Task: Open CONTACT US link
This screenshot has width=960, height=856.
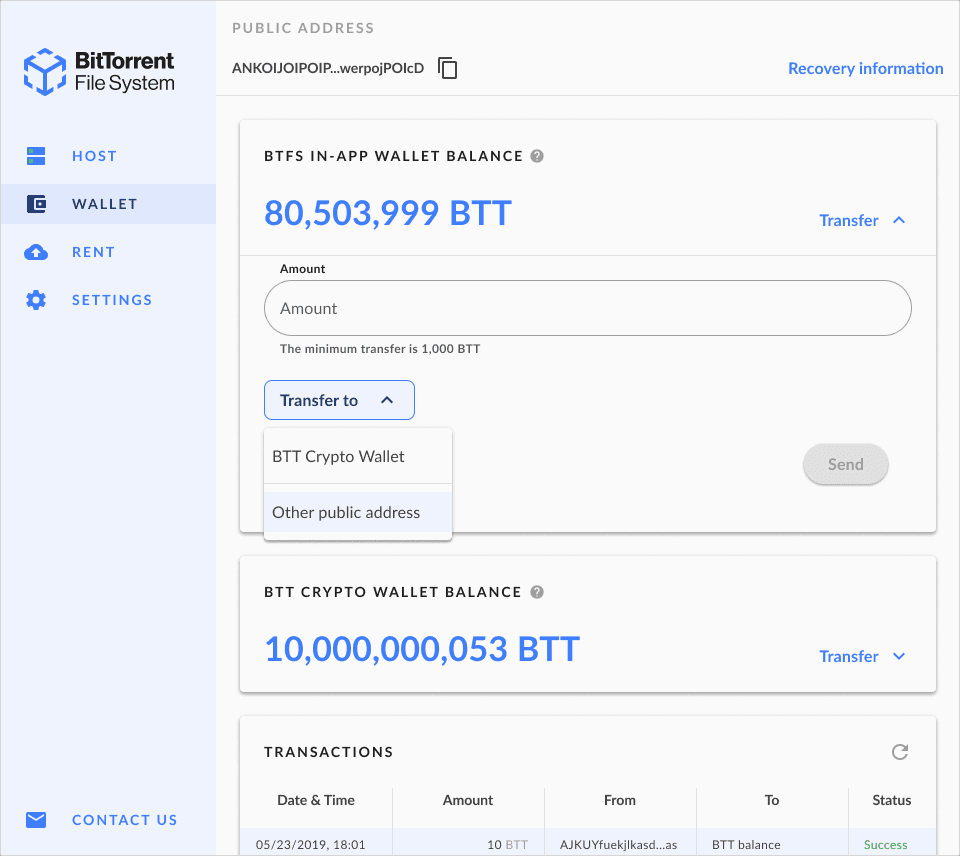Action: (x=125, y=820)
